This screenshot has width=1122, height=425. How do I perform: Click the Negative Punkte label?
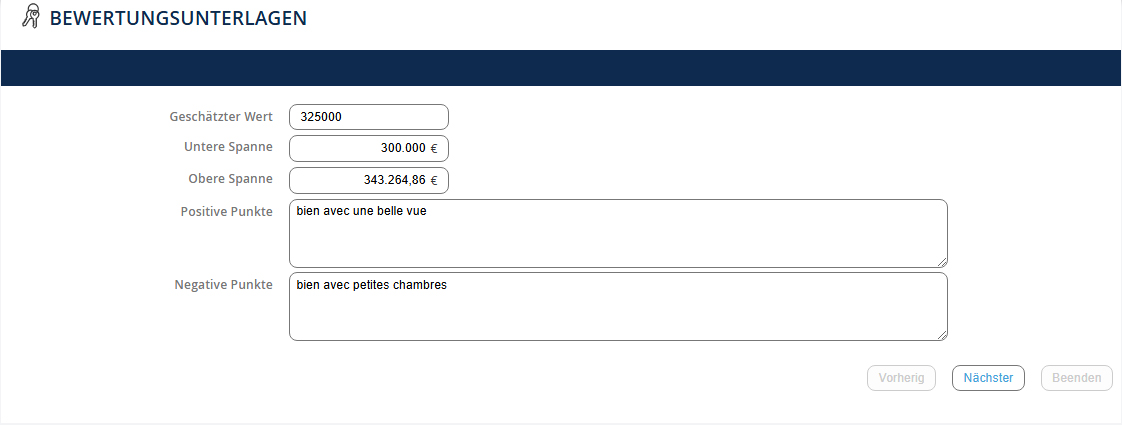[223, 285]
